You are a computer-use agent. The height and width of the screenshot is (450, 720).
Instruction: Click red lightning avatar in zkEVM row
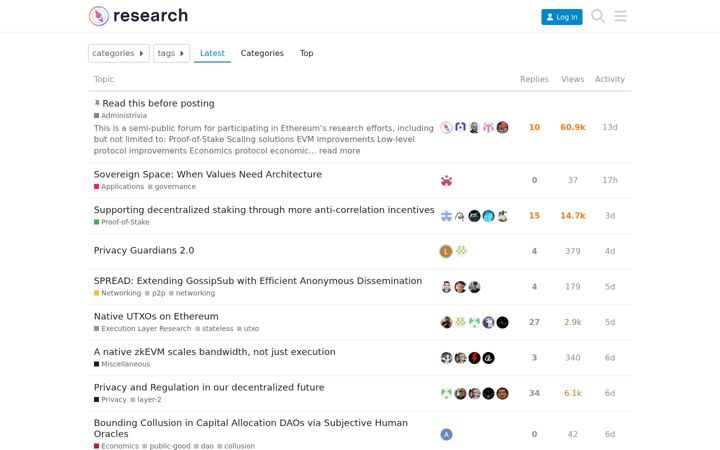tap(474, 358)
